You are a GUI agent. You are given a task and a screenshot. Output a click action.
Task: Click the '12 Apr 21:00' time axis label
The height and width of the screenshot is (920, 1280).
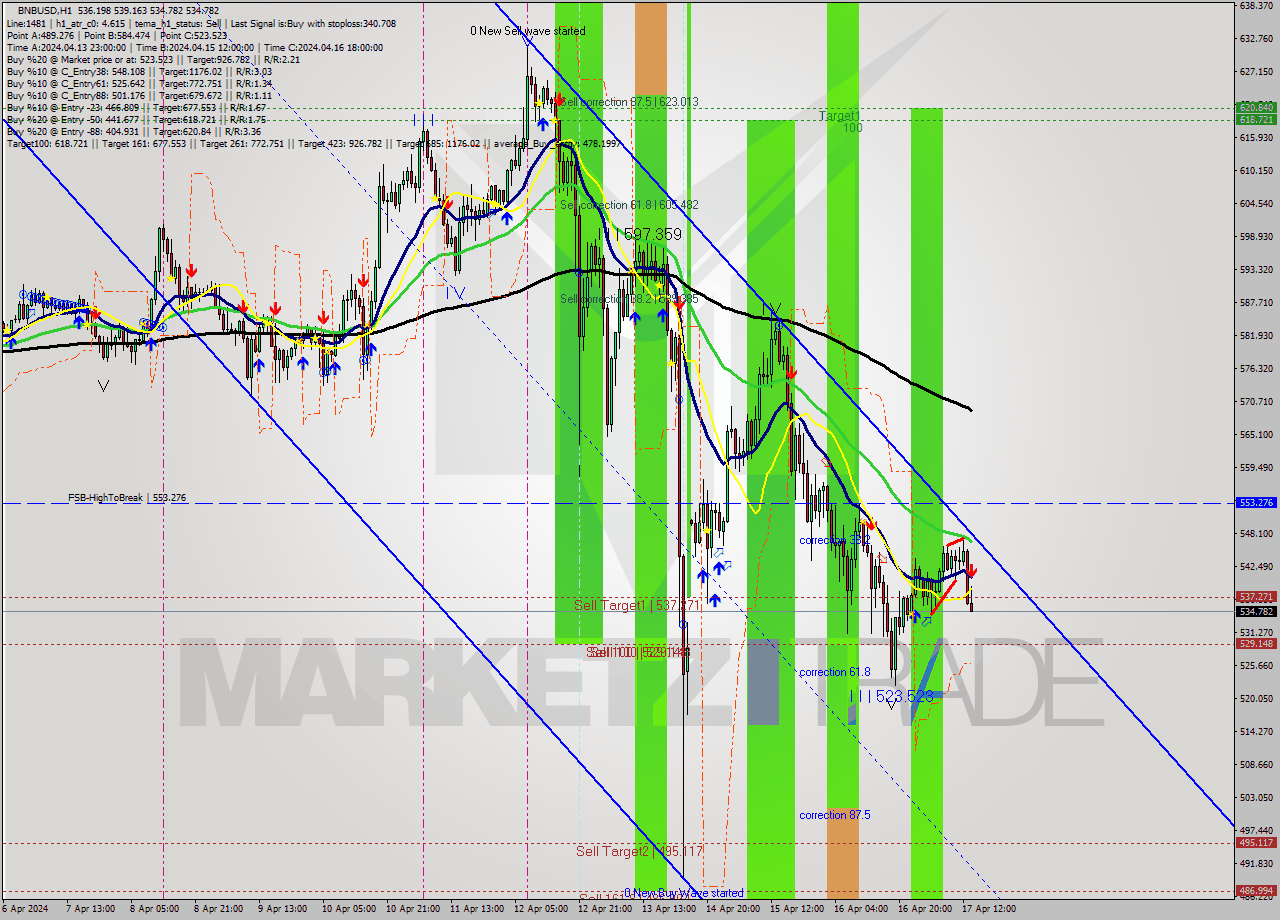tap(605, 909)
